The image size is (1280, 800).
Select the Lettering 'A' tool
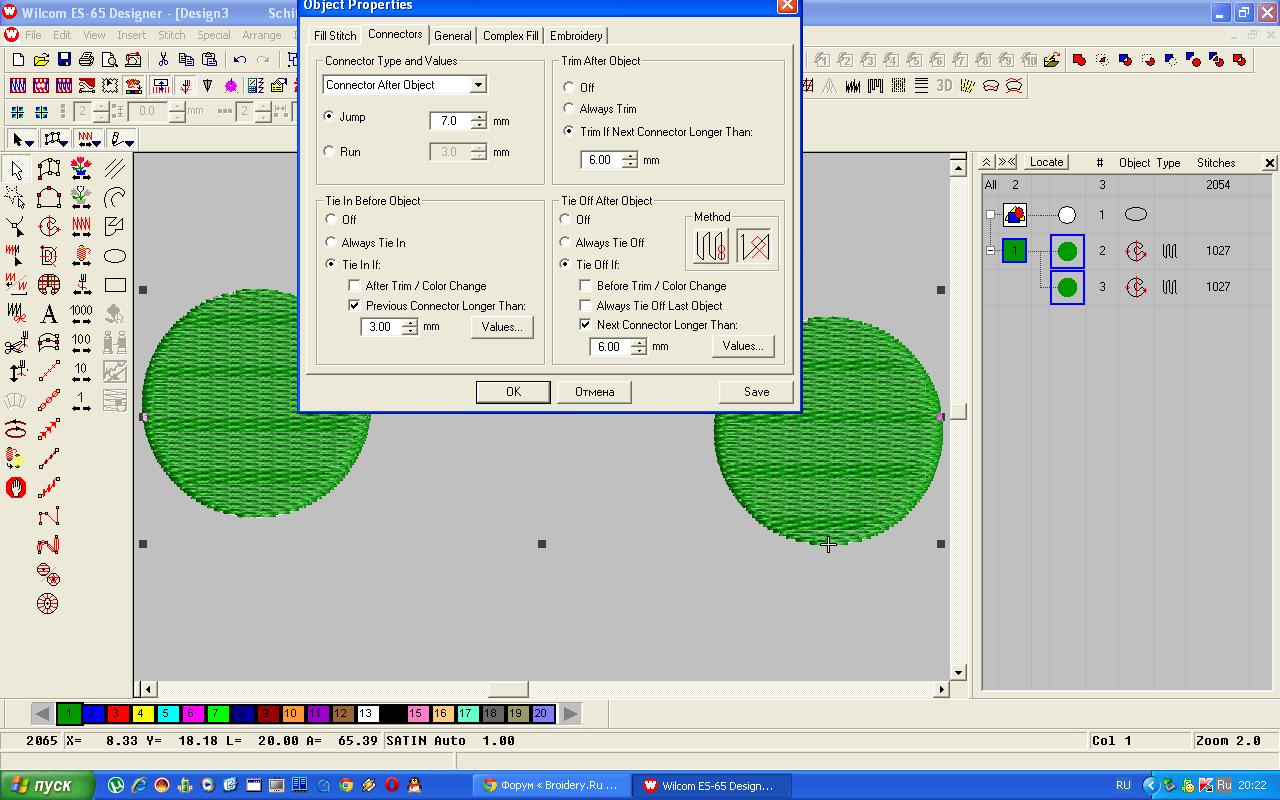pos(49,314)
